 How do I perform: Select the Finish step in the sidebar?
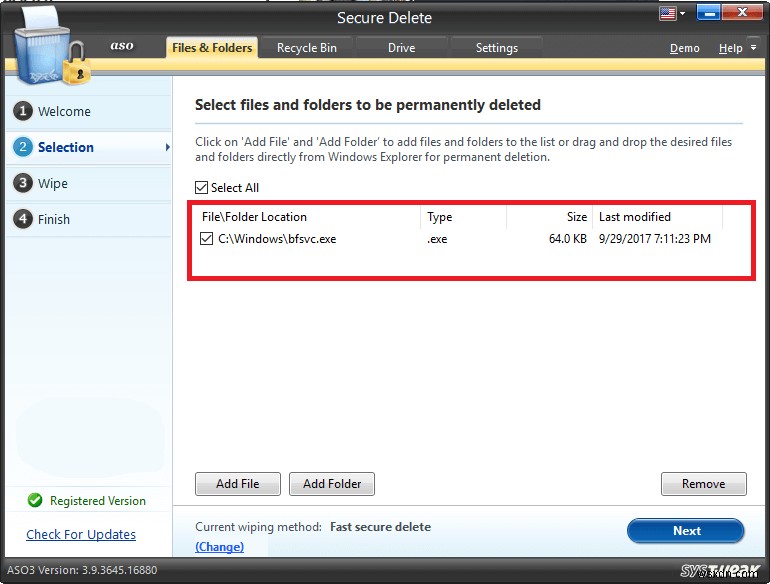tap(88, 219)
